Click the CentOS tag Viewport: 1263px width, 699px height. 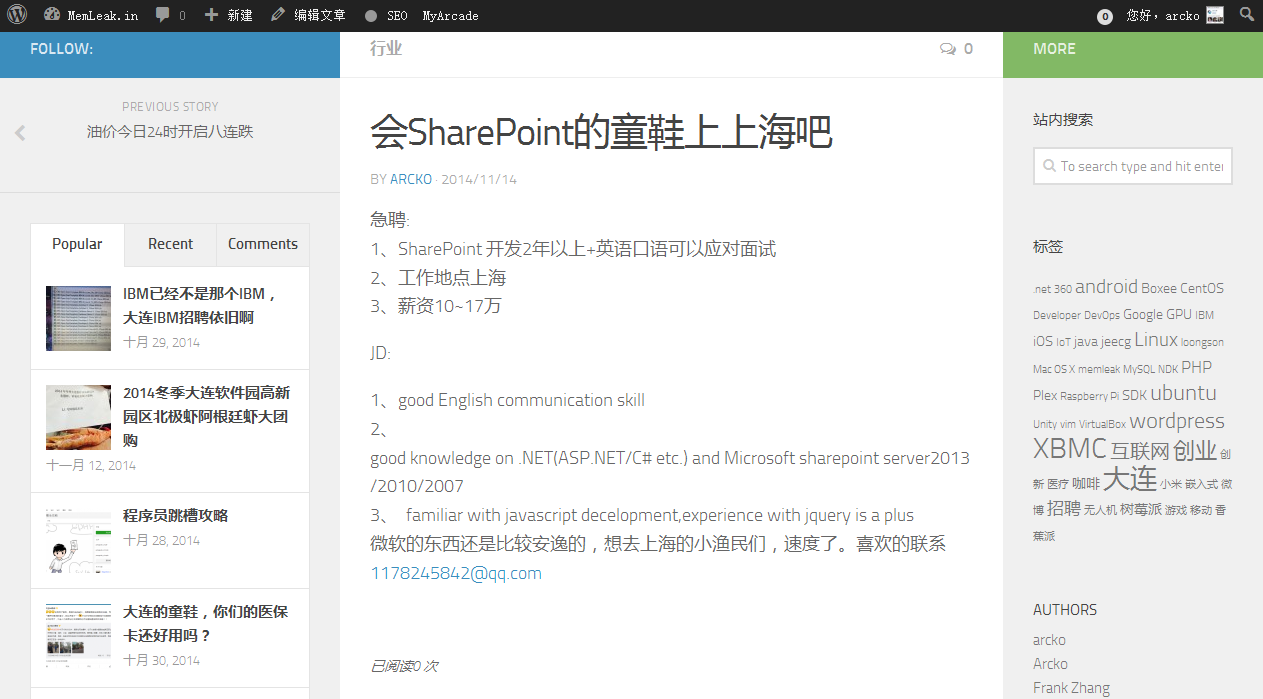coord(1202,288)
